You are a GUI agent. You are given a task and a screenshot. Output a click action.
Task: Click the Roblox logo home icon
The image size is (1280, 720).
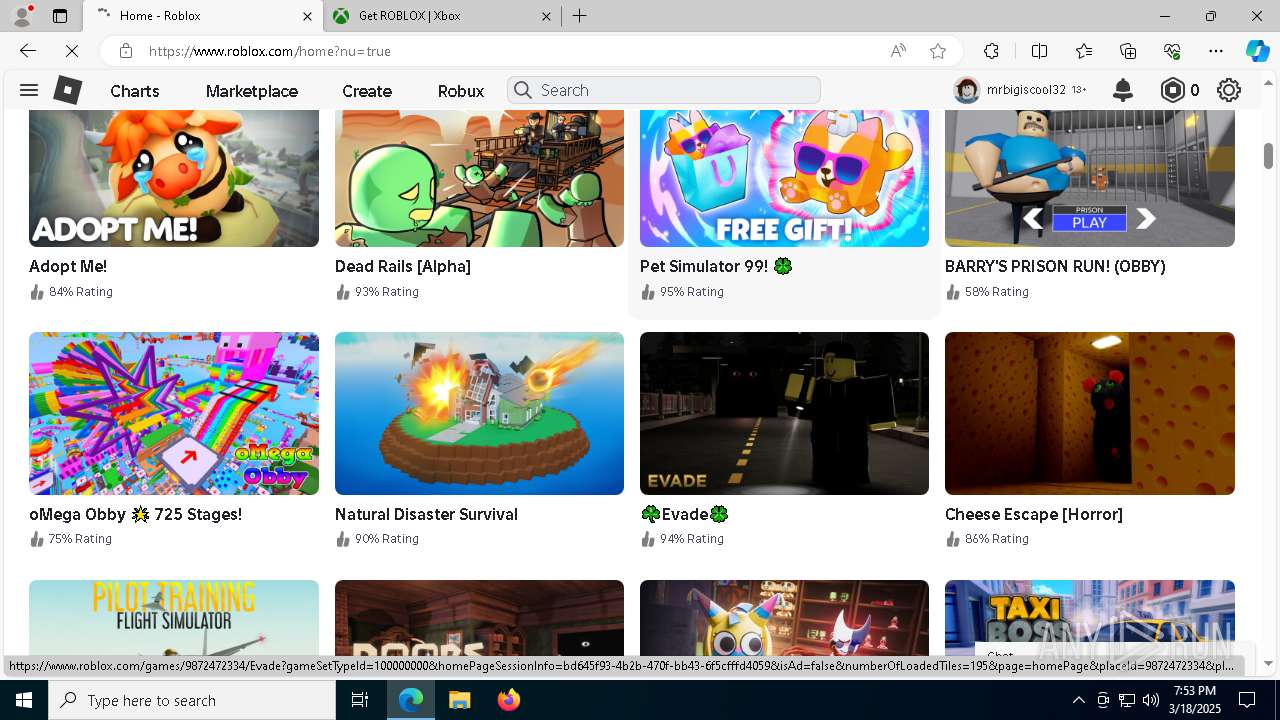(67, 90)
